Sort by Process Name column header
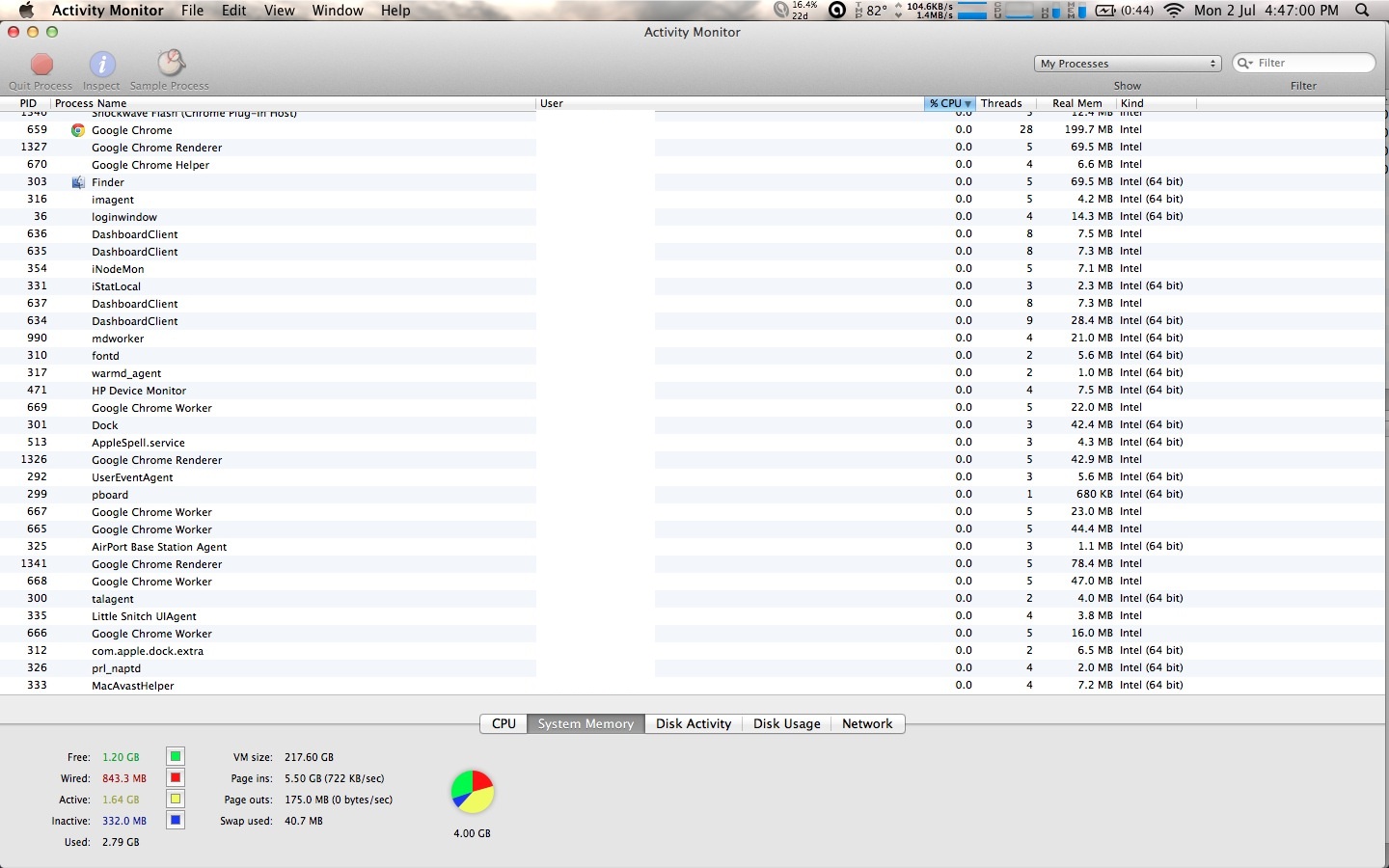The image size is (1389, 868). click(x=294, y=103)
